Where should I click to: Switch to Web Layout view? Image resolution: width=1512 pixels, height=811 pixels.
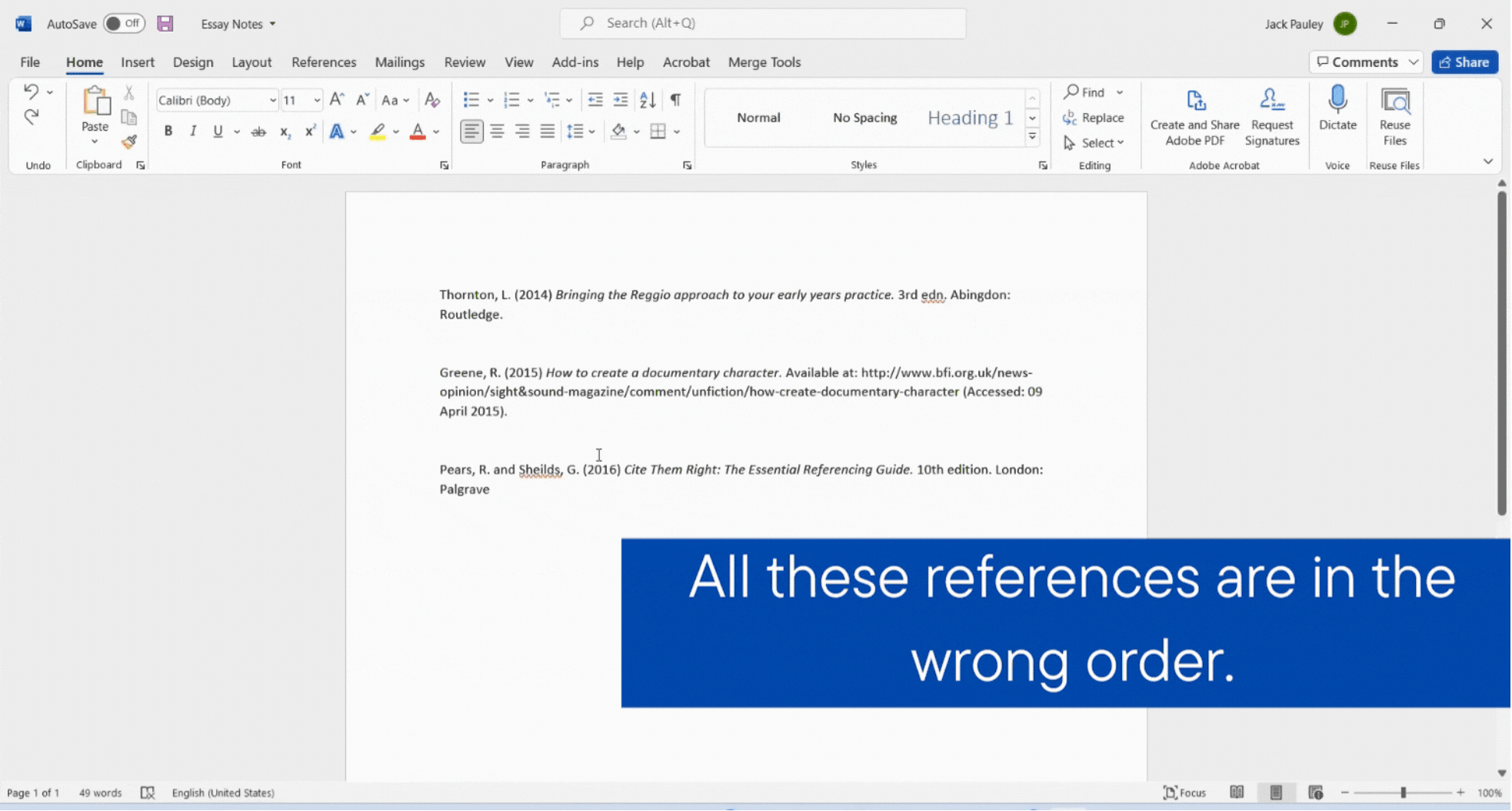point(1315,793)
